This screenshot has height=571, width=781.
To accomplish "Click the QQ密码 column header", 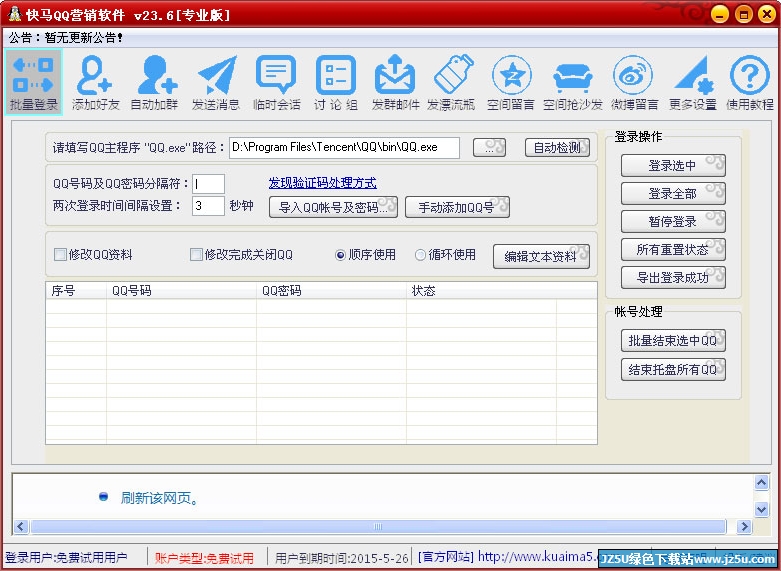I will tap(331, 290).
